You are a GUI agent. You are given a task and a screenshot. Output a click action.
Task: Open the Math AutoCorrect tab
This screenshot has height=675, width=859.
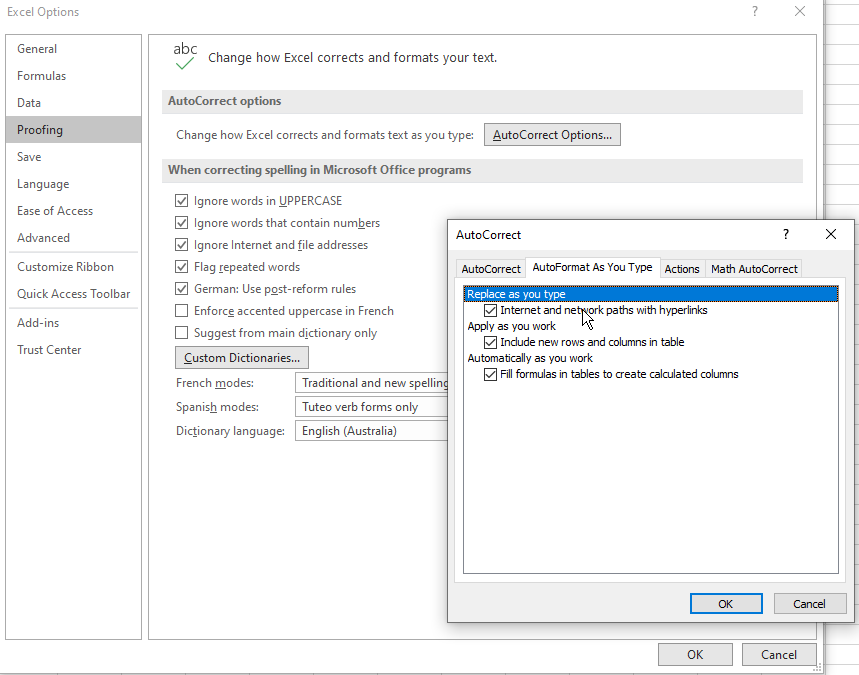[754, 269]
